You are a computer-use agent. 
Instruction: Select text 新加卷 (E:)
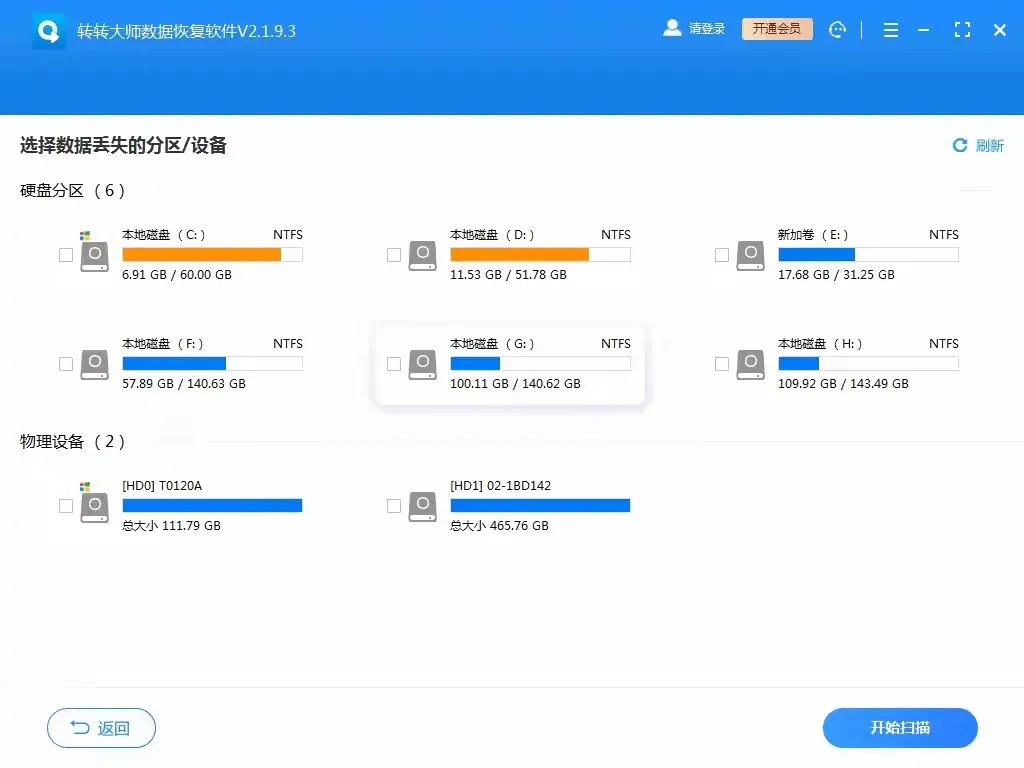[813, 234]
